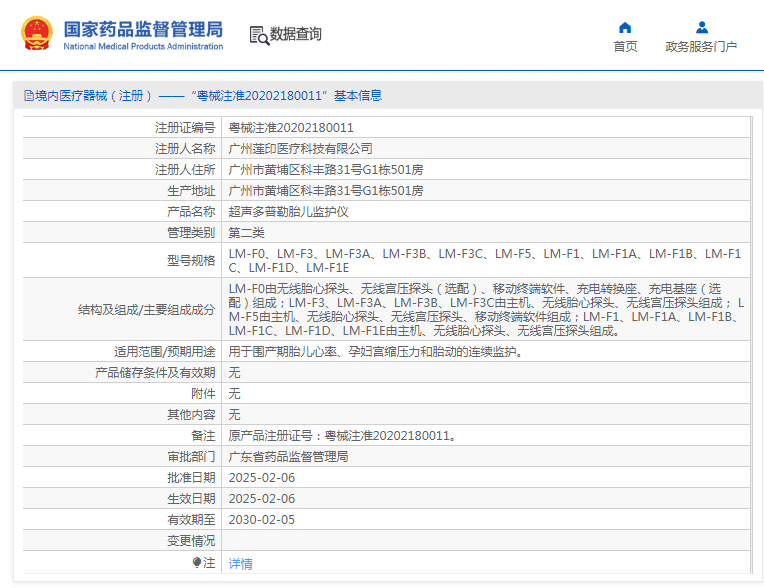The image size is (764, 588).
Task: Click the bulb icon beside 注
Action: (x=197, y=563)
